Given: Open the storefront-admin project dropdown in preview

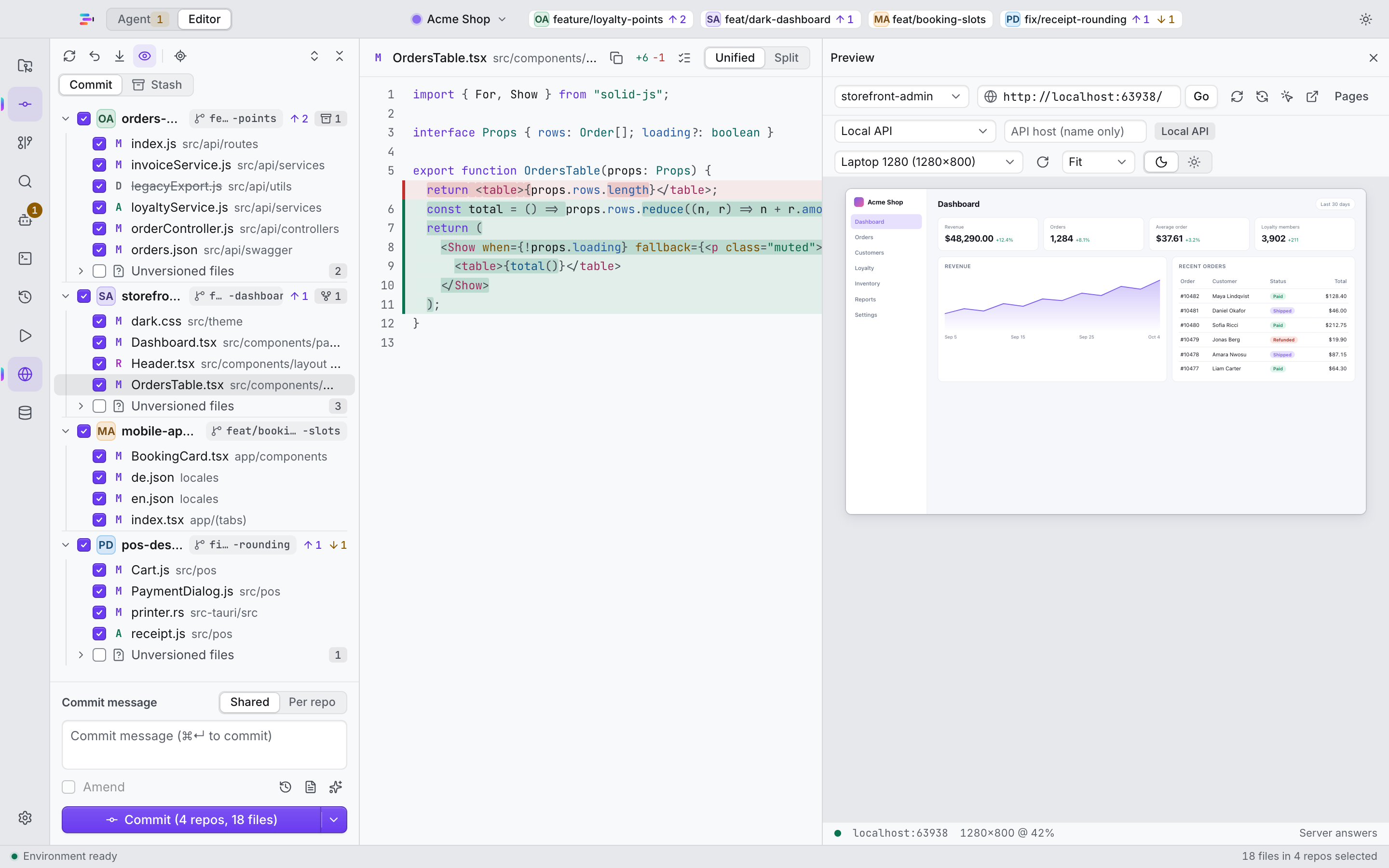Looking at the screenshot, I should [x=901, y=96].
